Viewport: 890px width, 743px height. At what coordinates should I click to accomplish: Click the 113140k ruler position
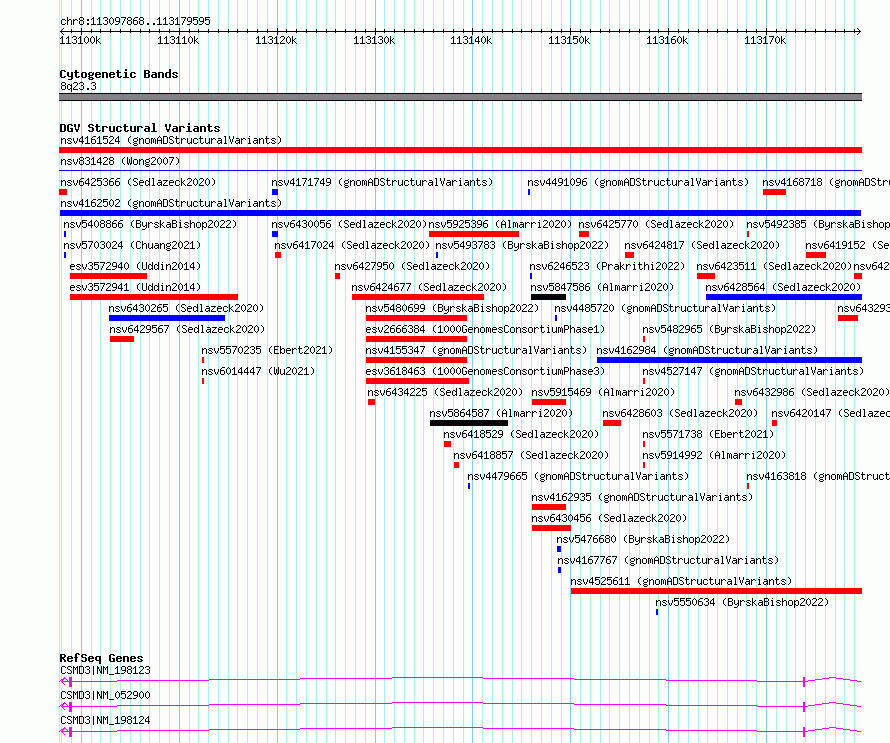click(x=471, y=40)
